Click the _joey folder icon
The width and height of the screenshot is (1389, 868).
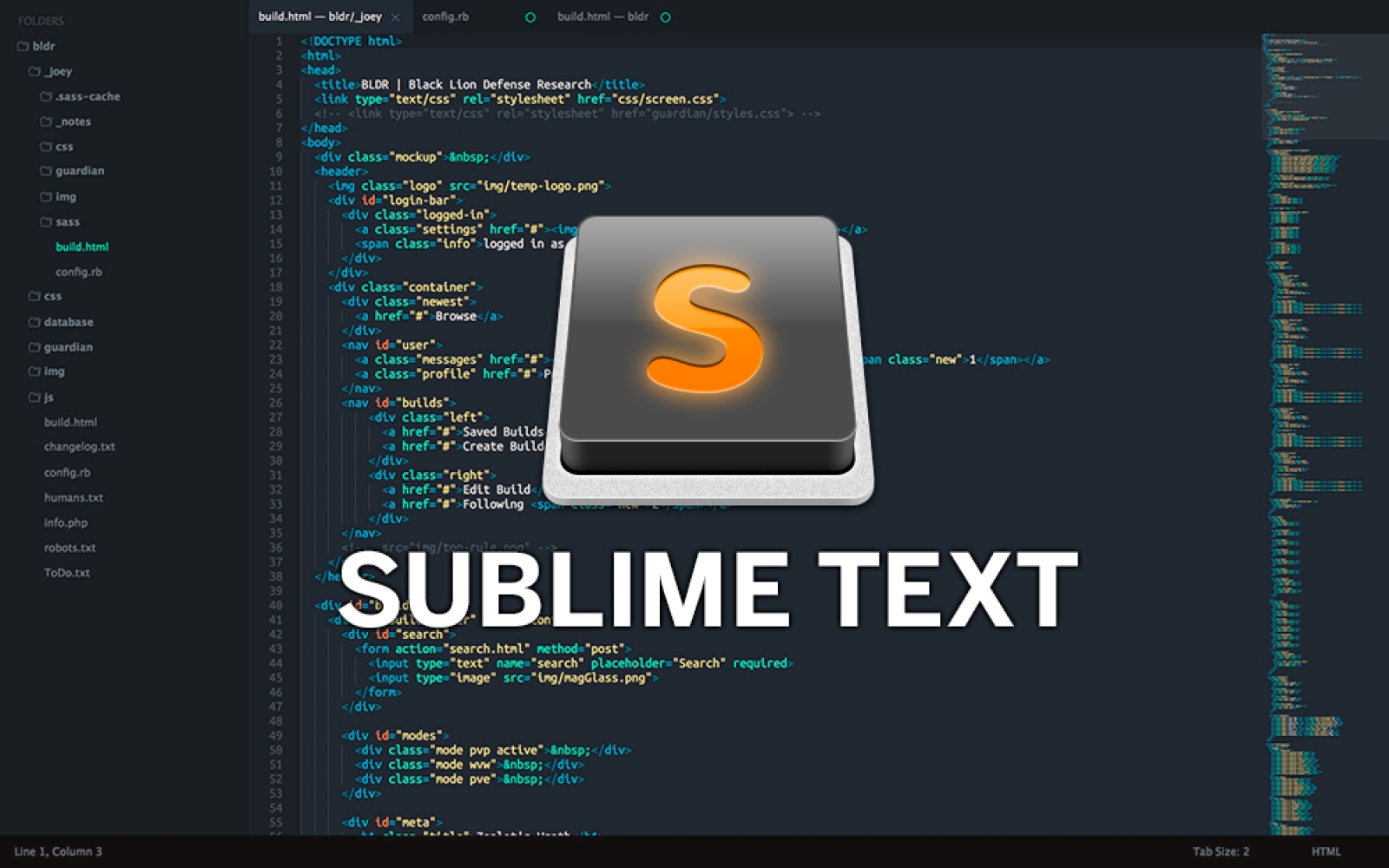[35, 71]
